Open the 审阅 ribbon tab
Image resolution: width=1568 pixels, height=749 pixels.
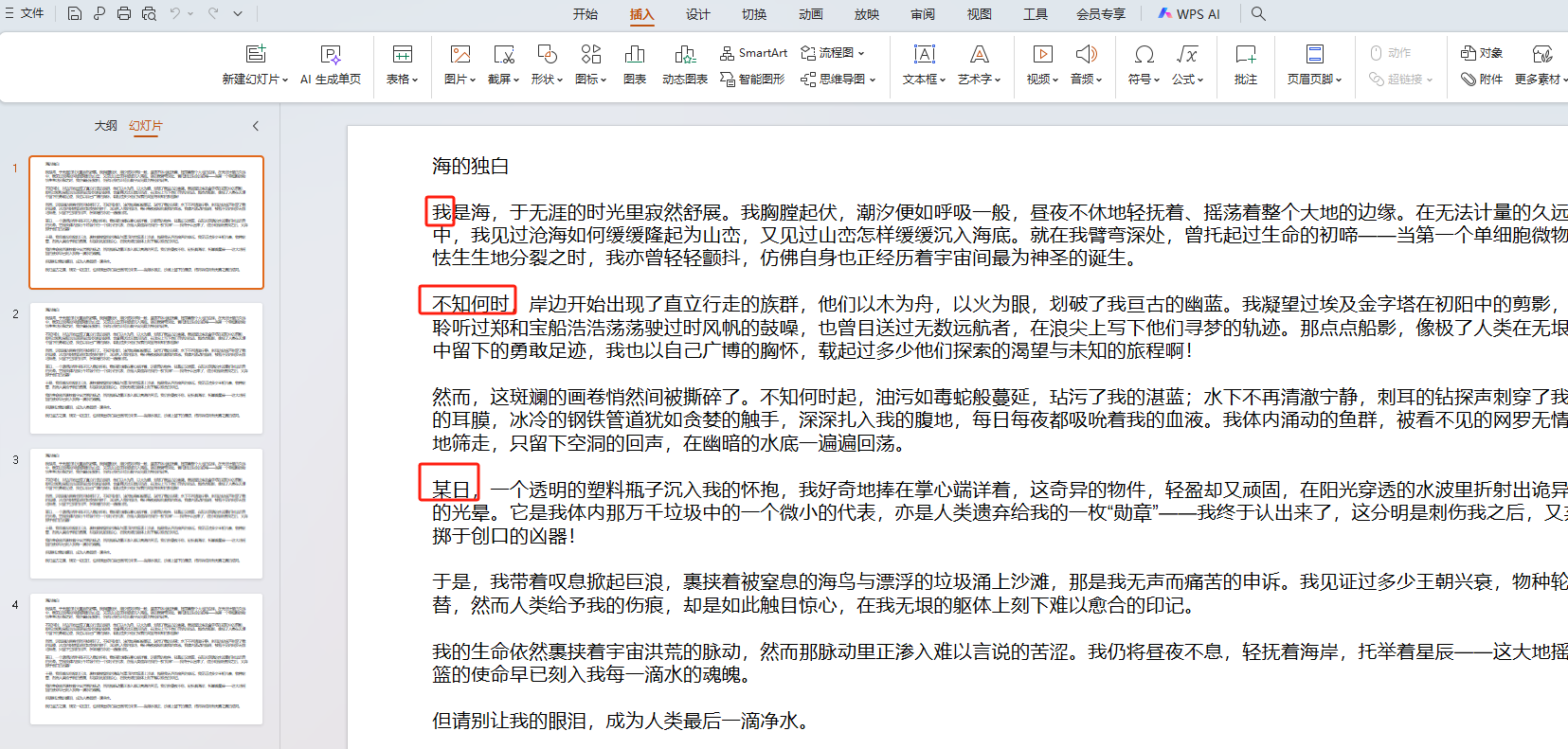tap(923, 14)
